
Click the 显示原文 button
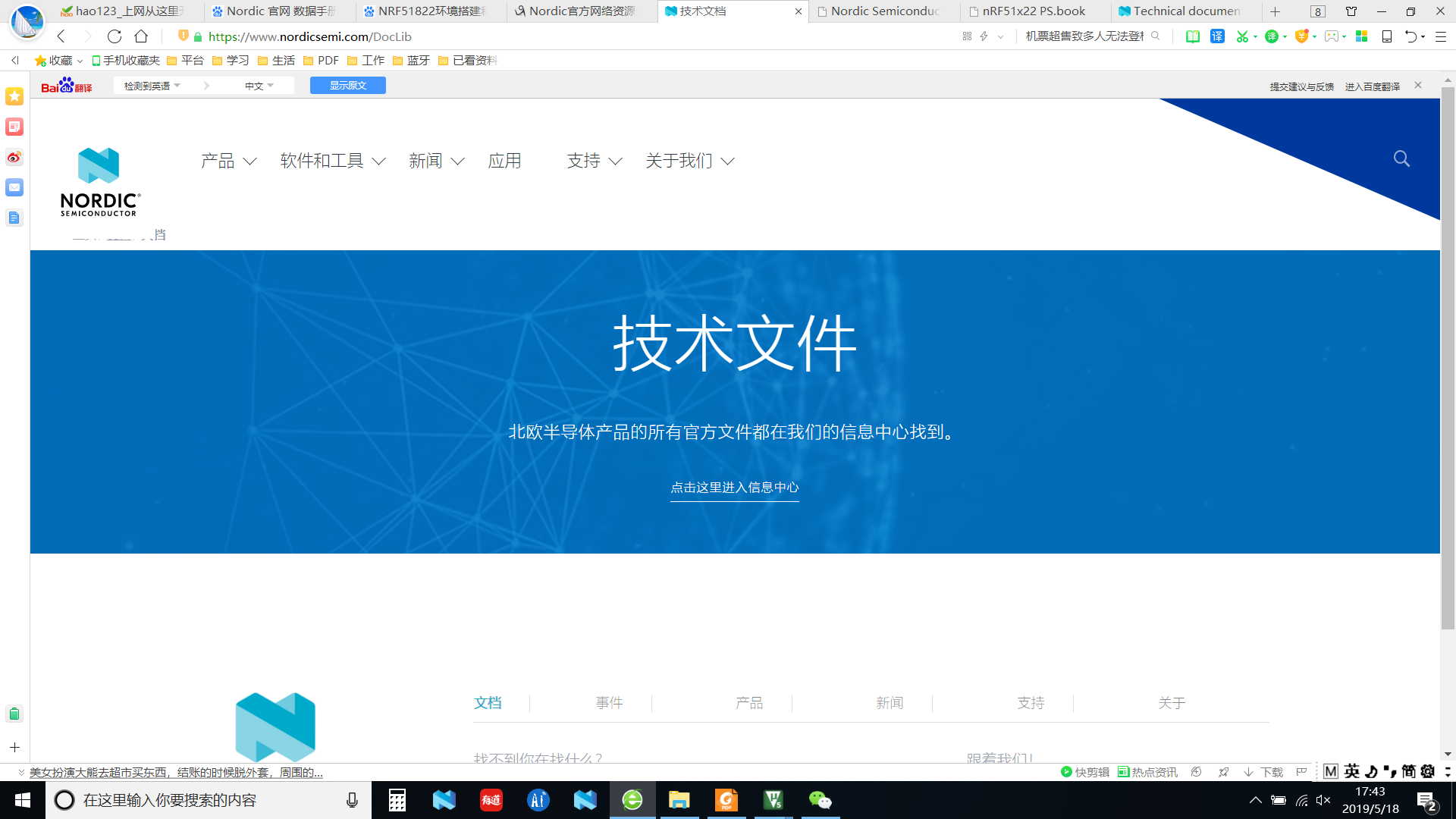click(x=347, y=86)
